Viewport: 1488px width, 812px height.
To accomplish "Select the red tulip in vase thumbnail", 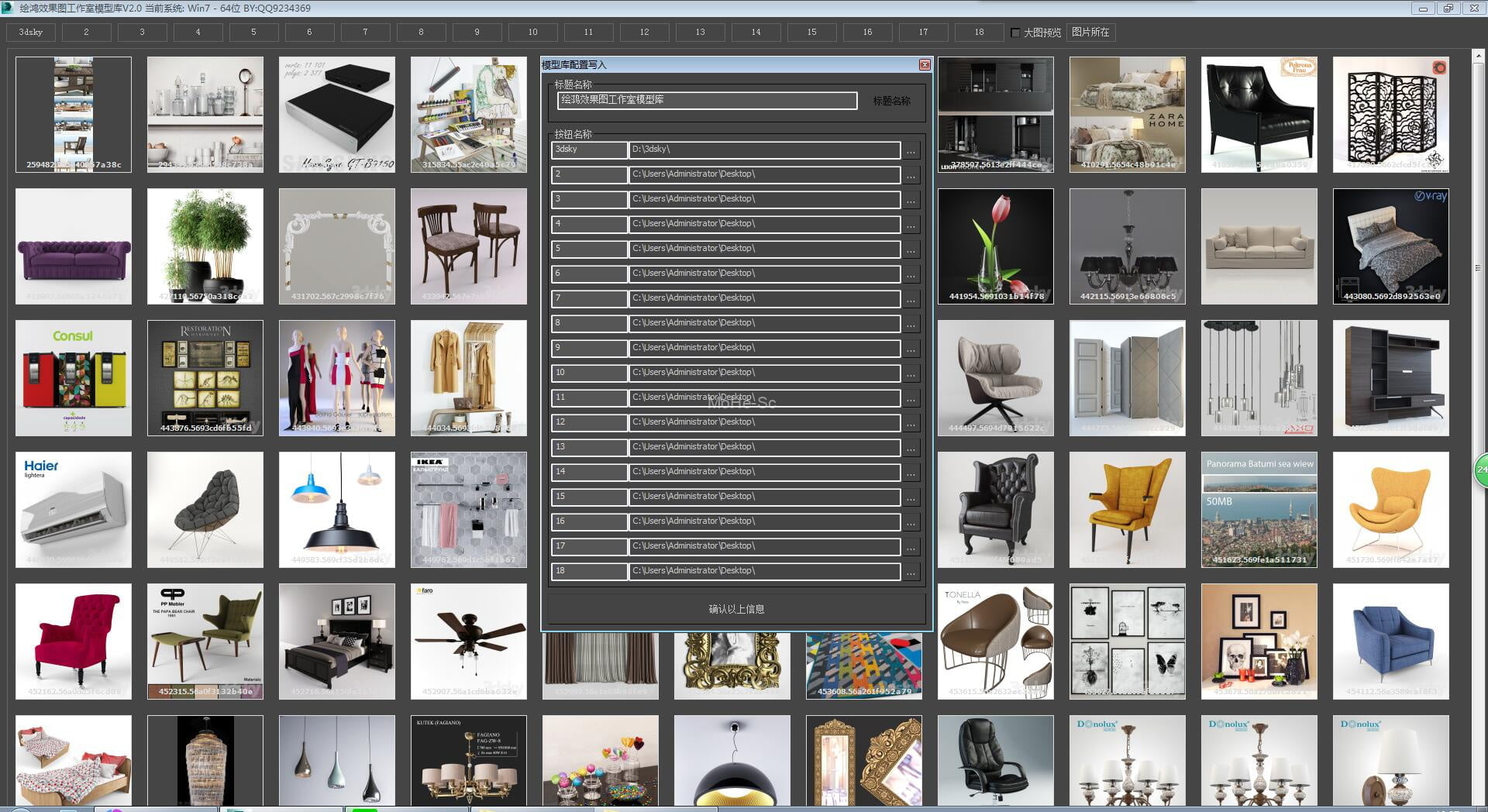I will (x=996, y=246).
